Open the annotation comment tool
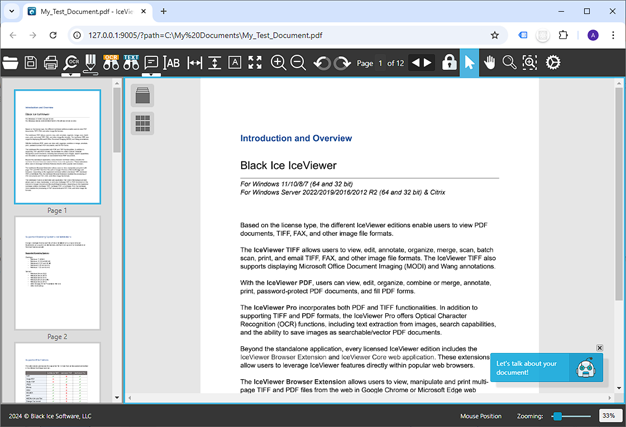 tap(151, 63)
